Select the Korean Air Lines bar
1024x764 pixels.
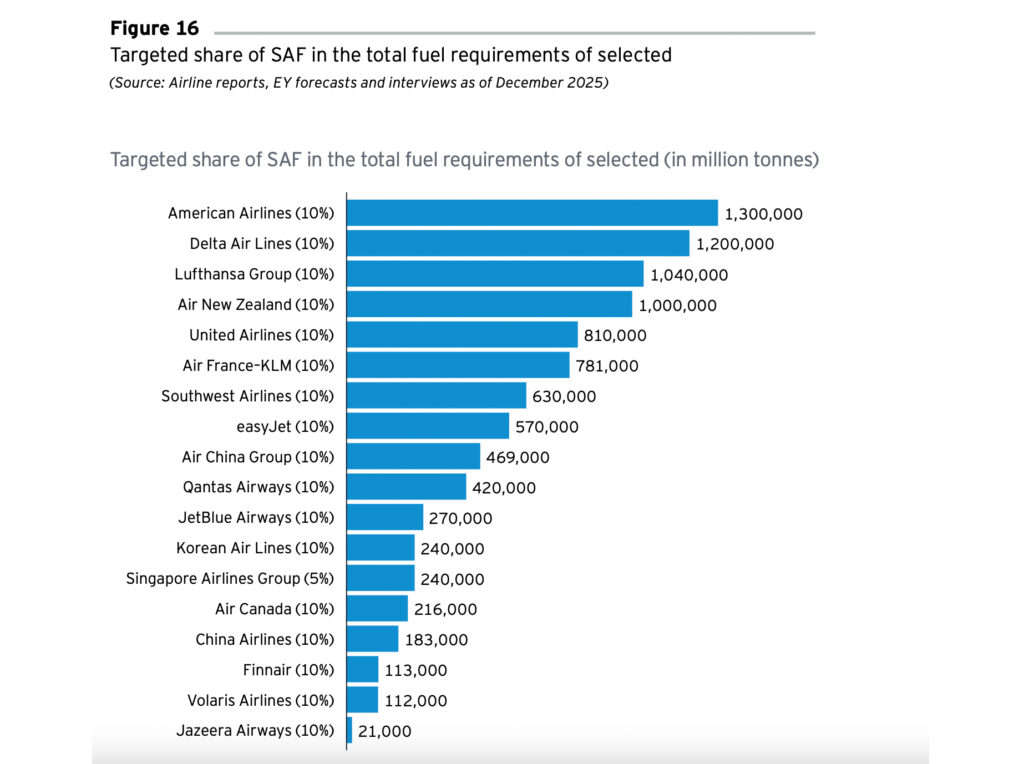coord(380,548)
